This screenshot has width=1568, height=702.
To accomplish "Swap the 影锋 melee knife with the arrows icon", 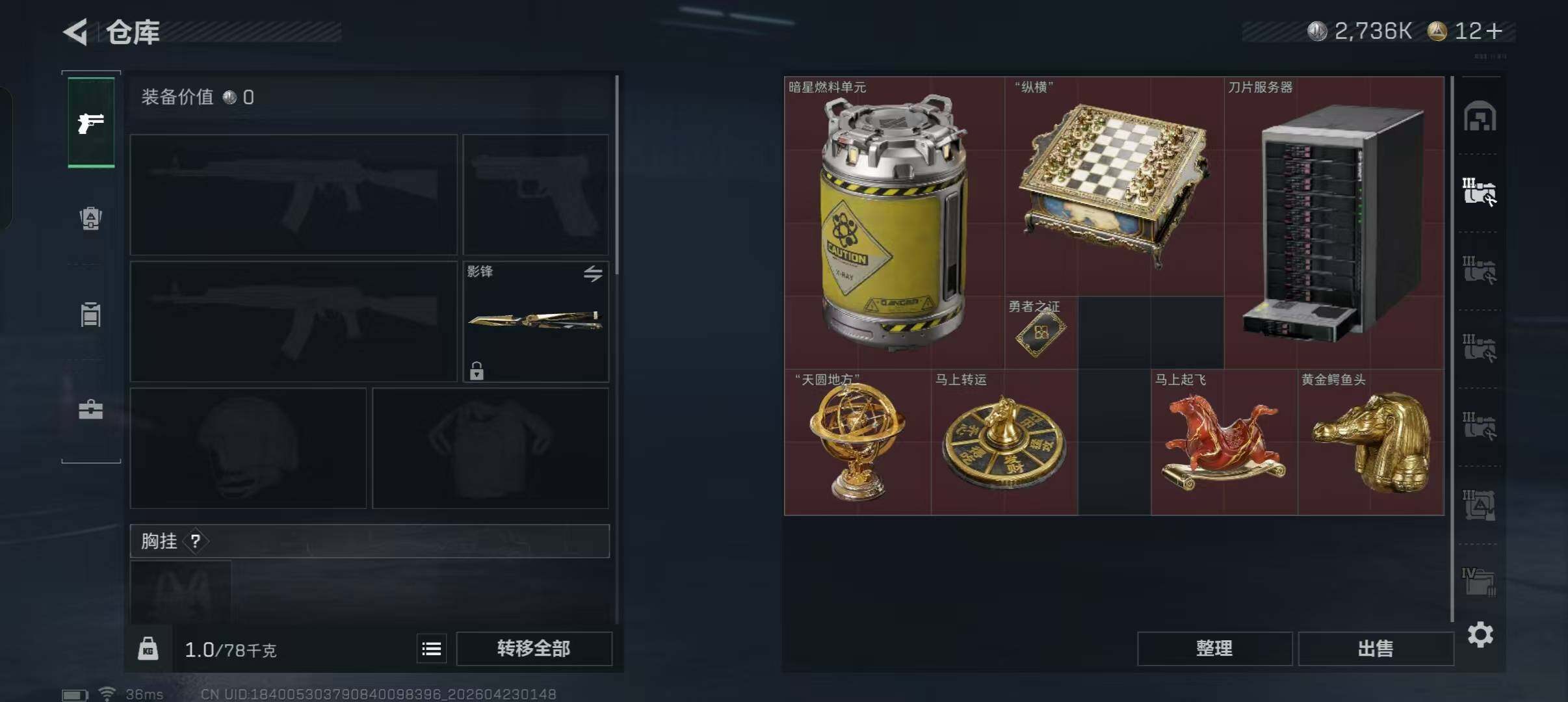I will tap(592, 274).
